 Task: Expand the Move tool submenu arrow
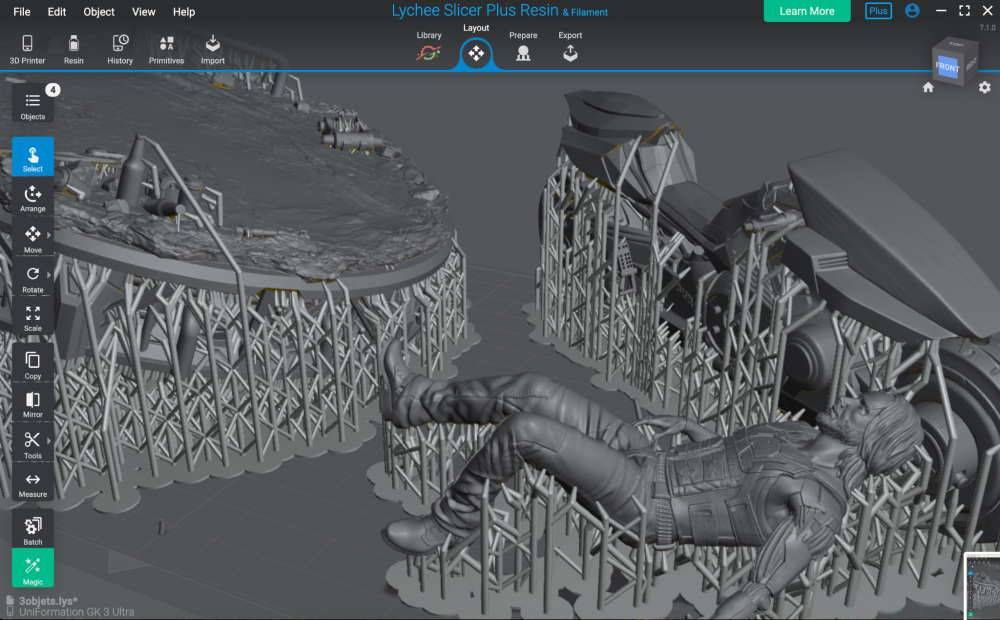pos(49,234)
